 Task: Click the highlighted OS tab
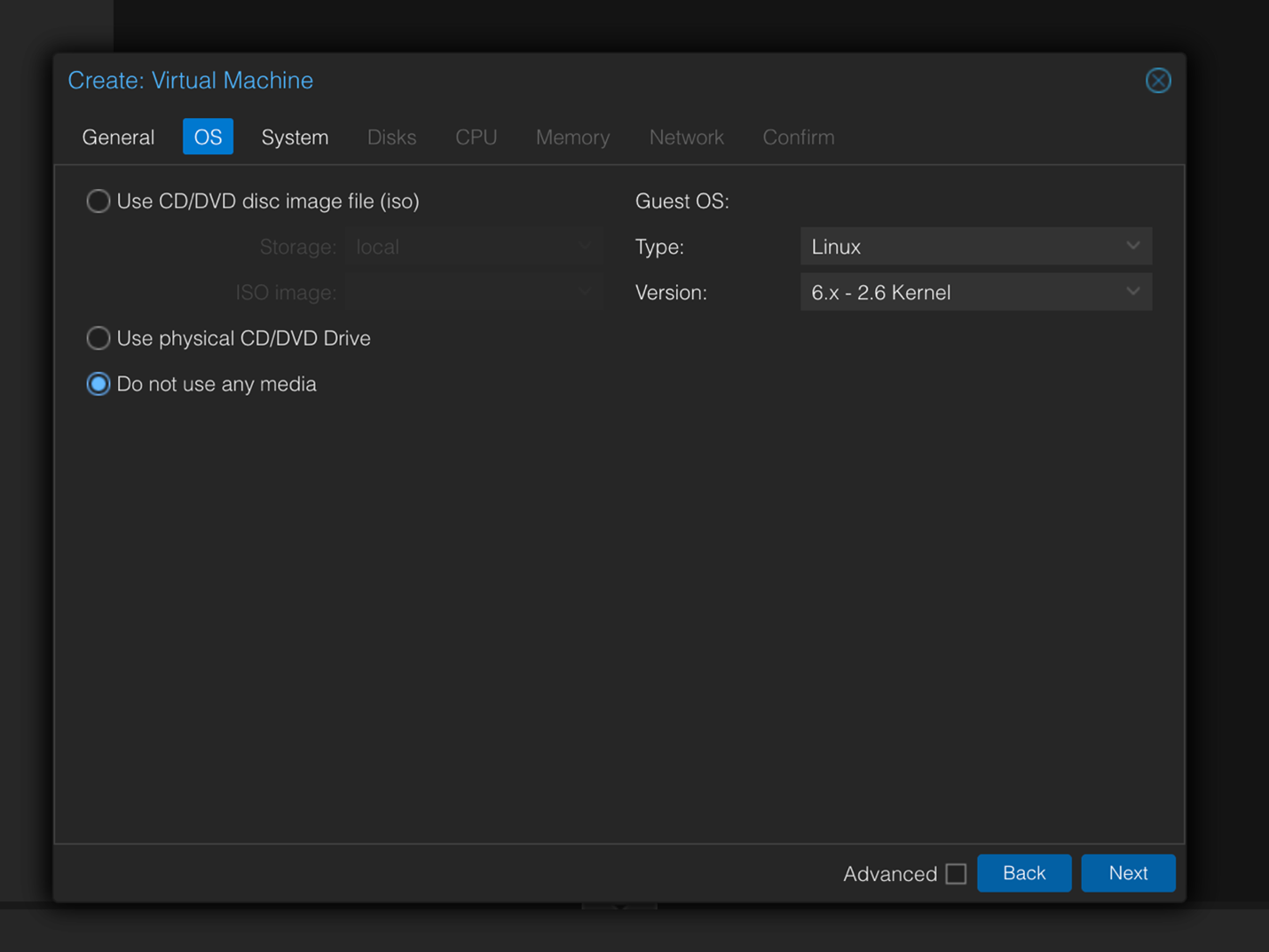208,138
